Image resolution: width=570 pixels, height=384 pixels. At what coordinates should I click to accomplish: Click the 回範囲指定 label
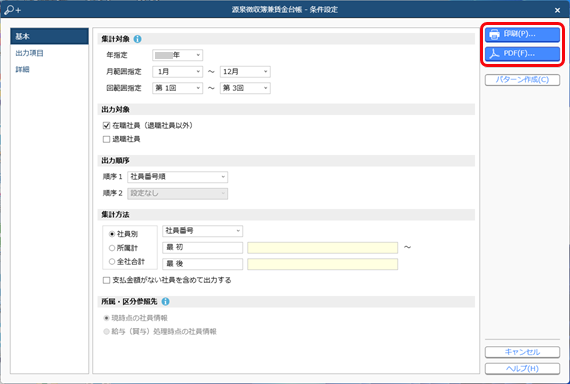[124, 88]
